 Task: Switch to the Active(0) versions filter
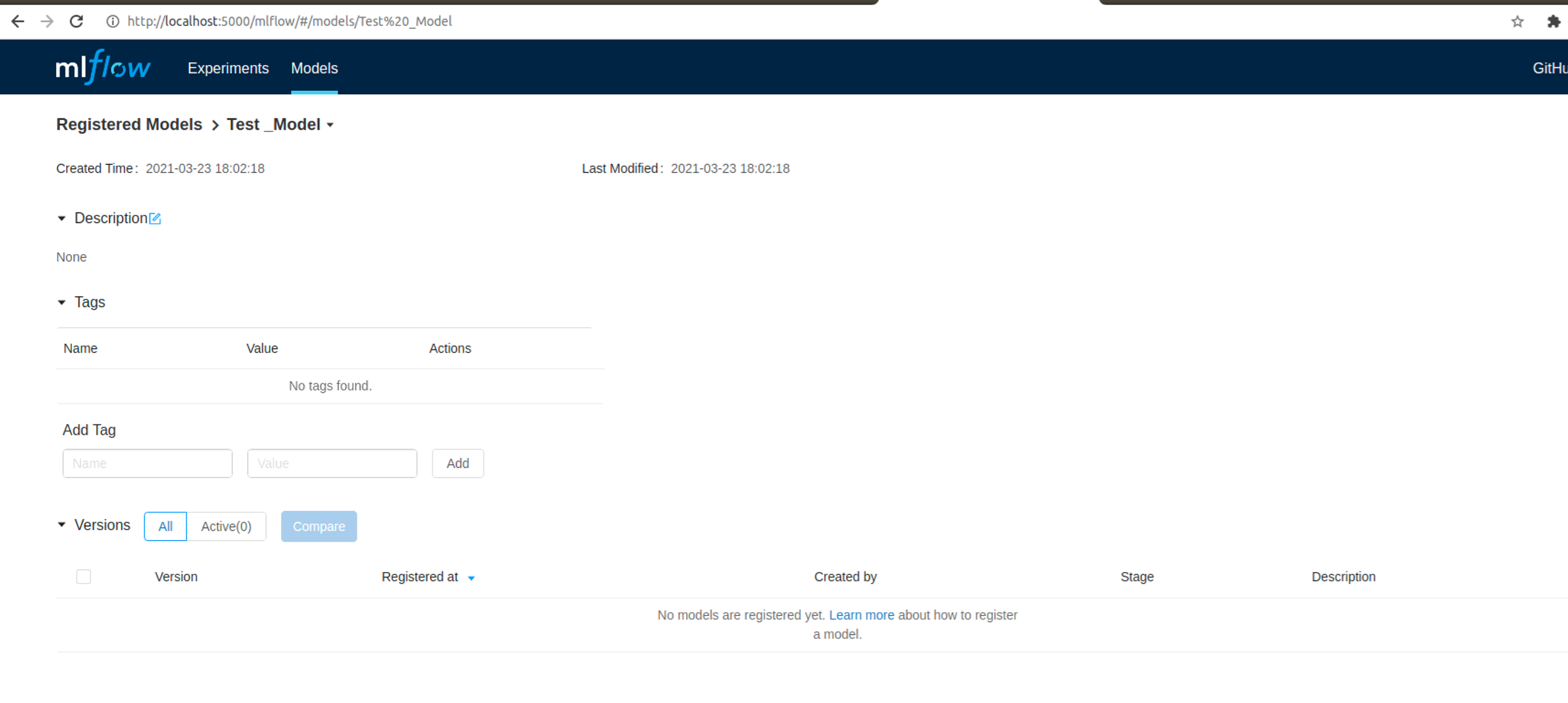226,526
